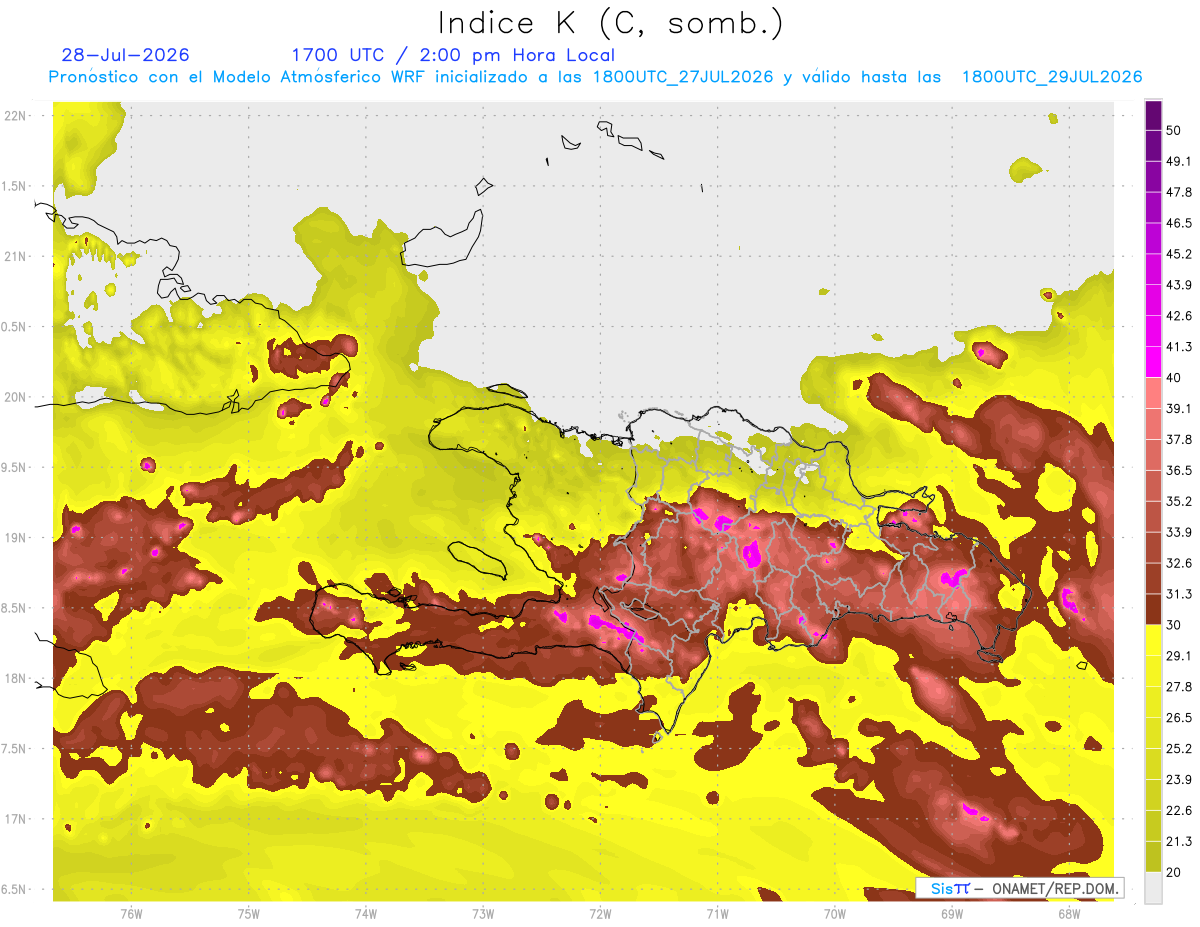Select the '43.9' legend value

(x=1179, y=286)
